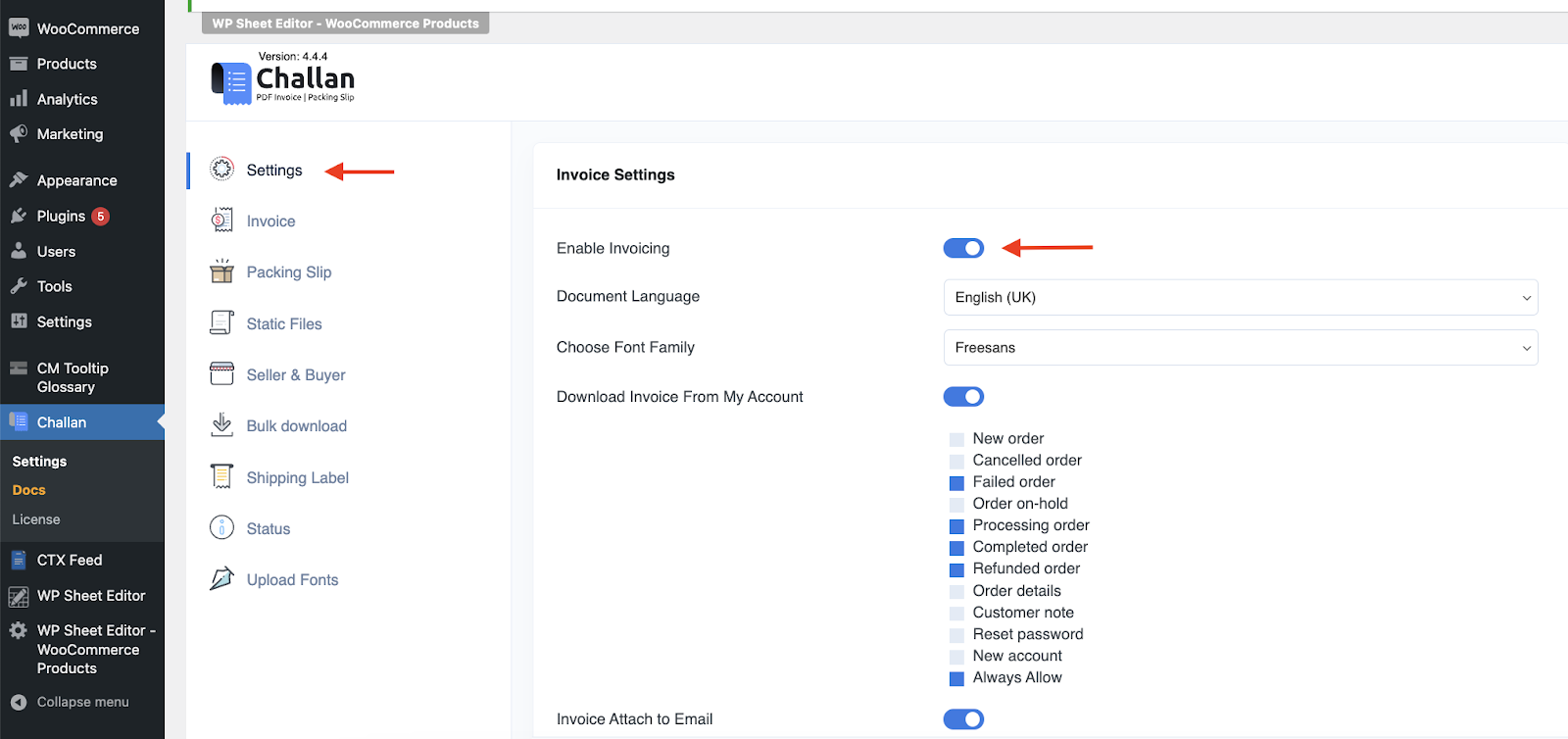The height and width of the screenshot is (739, 1568).
Task: Click the Invoice receipt icon
Action: [x=222, y=221]
